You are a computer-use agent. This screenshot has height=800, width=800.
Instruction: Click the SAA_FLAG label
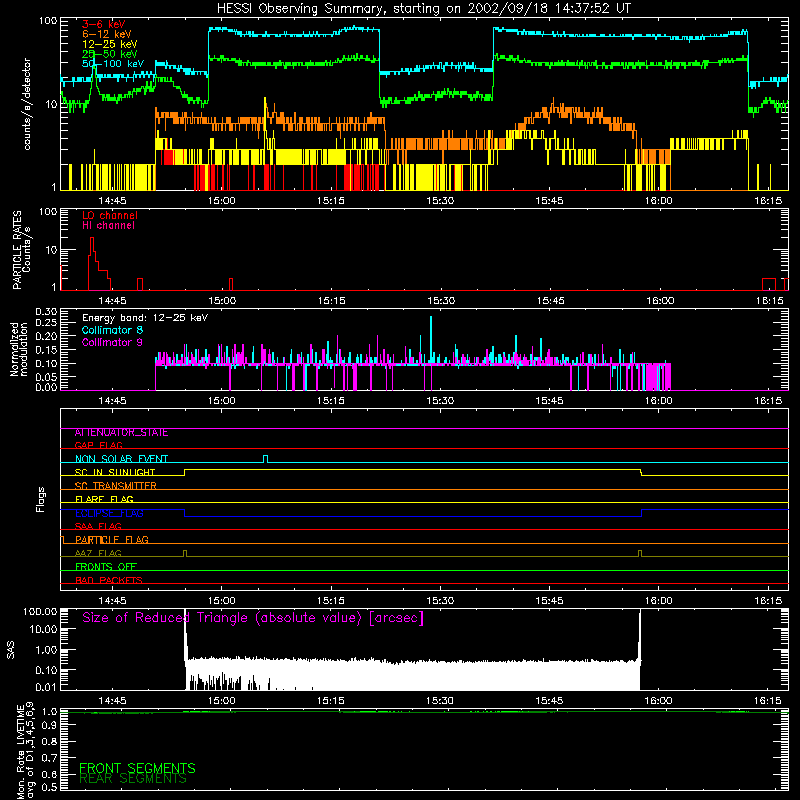[98, 526]
